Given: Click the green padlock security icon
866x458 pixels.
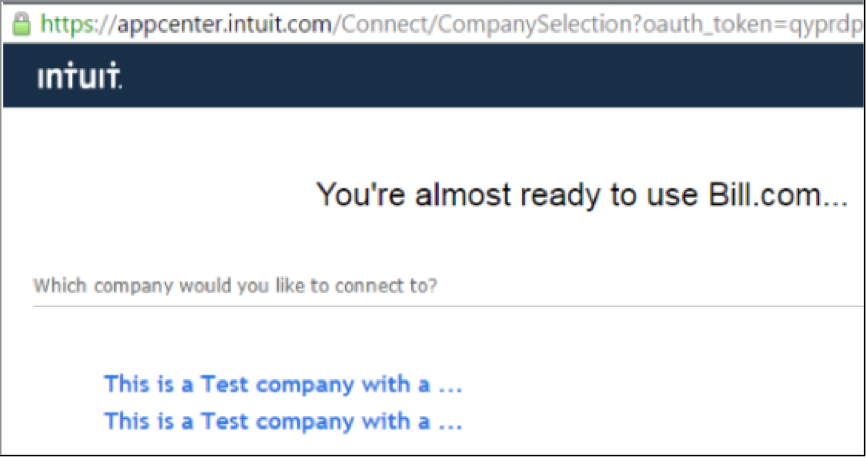Looking at the screenshot, I should 22,24.
